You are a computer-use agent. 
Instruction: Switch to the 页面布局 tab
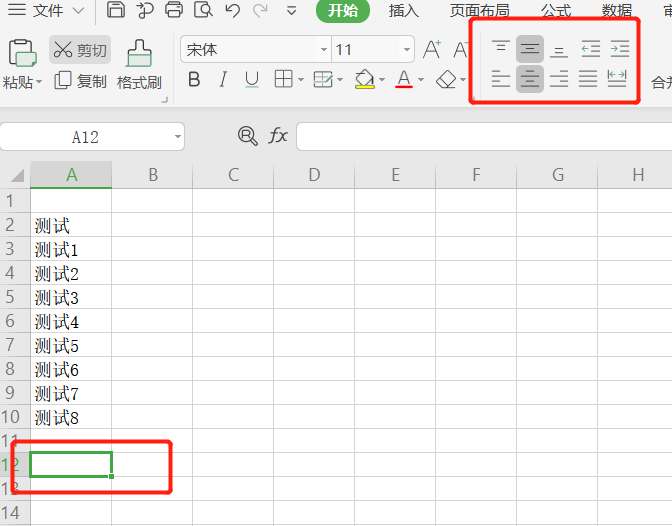pos(480,10)
